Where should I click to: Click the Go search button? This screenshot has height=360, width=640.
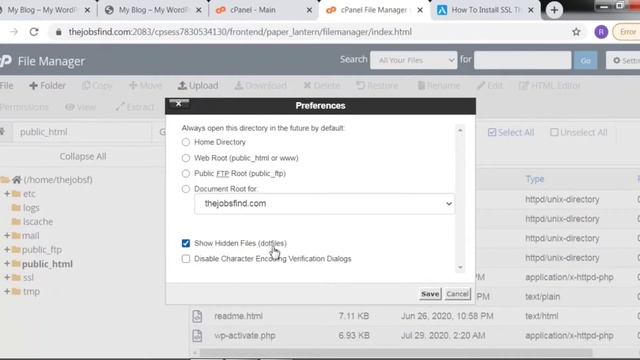tap(585, 60)
